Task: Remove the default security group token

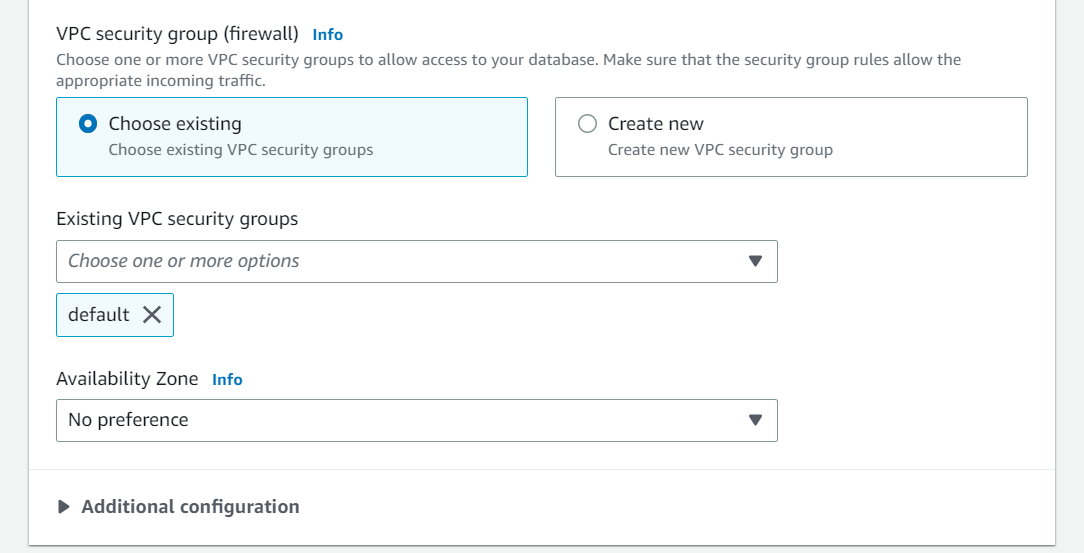Action: [x=152, y=315]
